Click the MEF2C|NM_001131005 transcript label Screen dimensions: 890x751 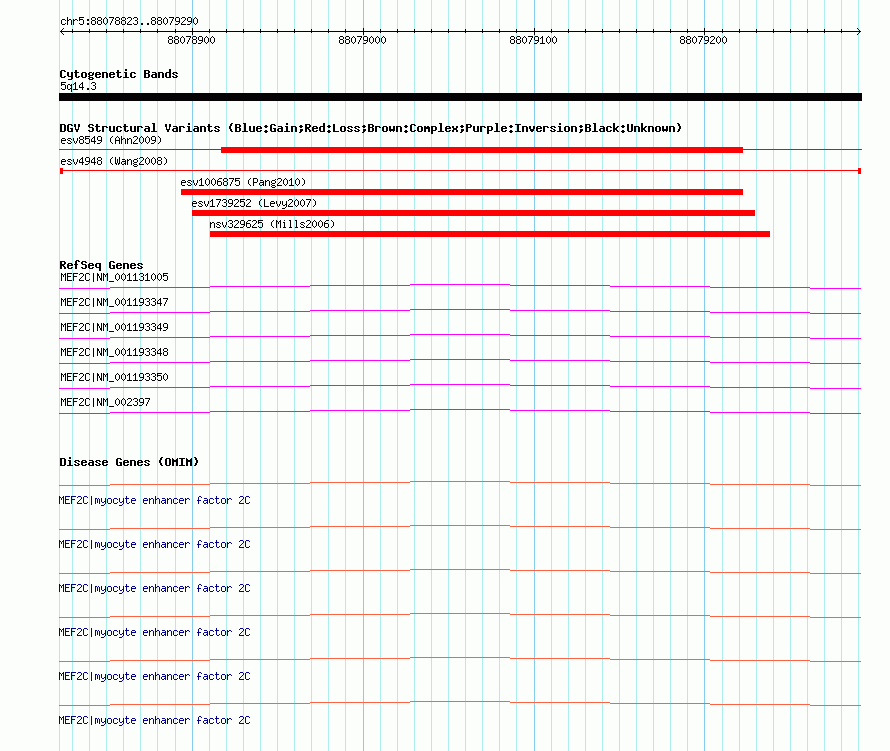pos(115,277)
